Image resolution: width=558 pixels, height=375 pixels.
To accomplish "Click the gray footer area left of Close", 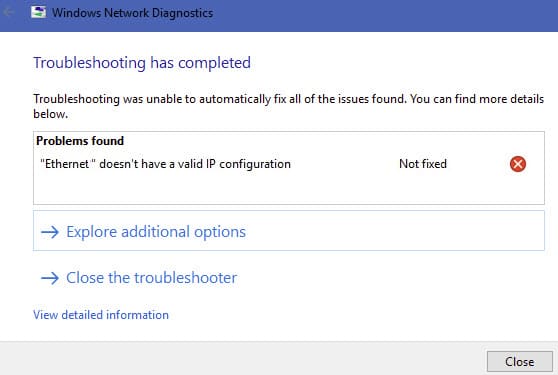I will pyautogui.click(x=242, y=359).
